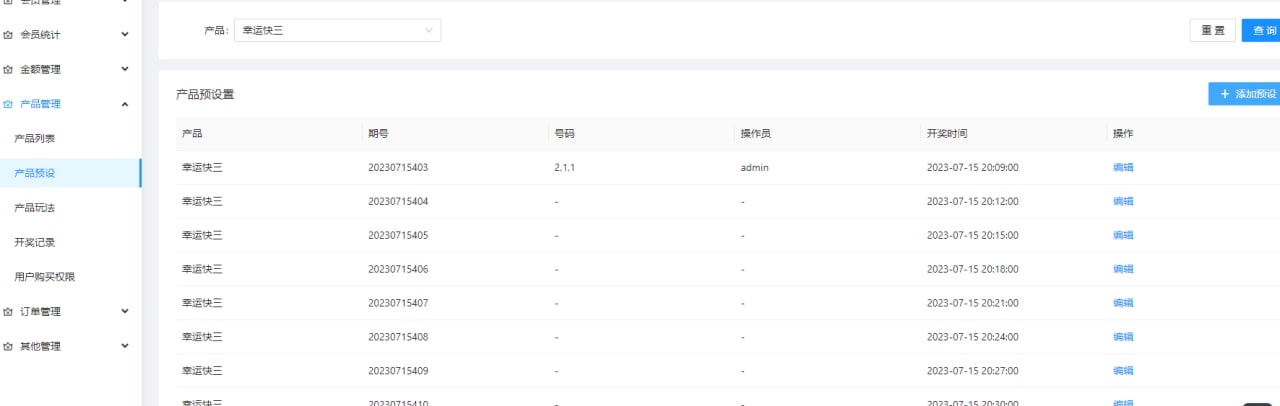Expand 会员统计 using its chevron arrow

[125, 35]
